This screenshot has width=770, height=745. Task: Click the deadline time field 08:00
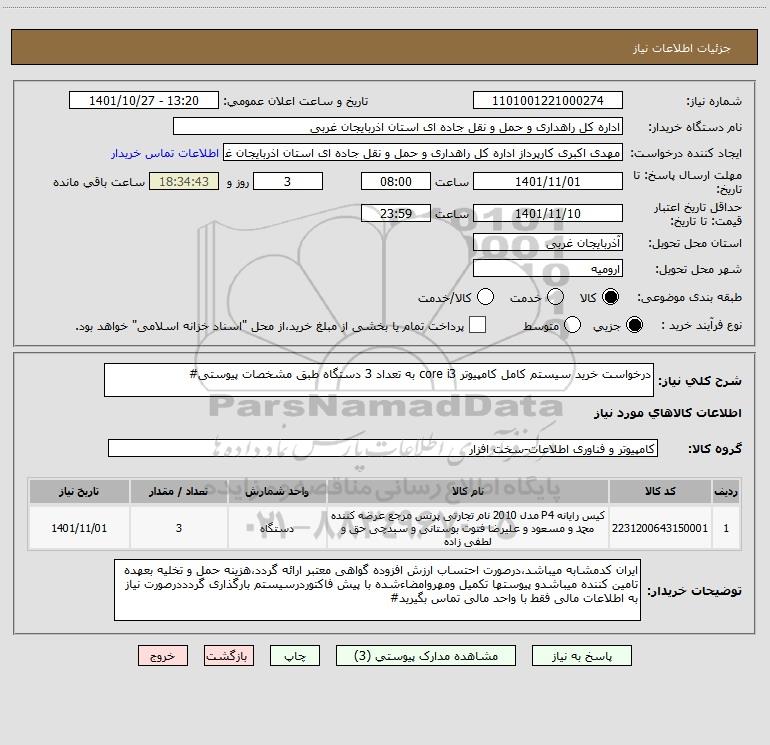396,181
